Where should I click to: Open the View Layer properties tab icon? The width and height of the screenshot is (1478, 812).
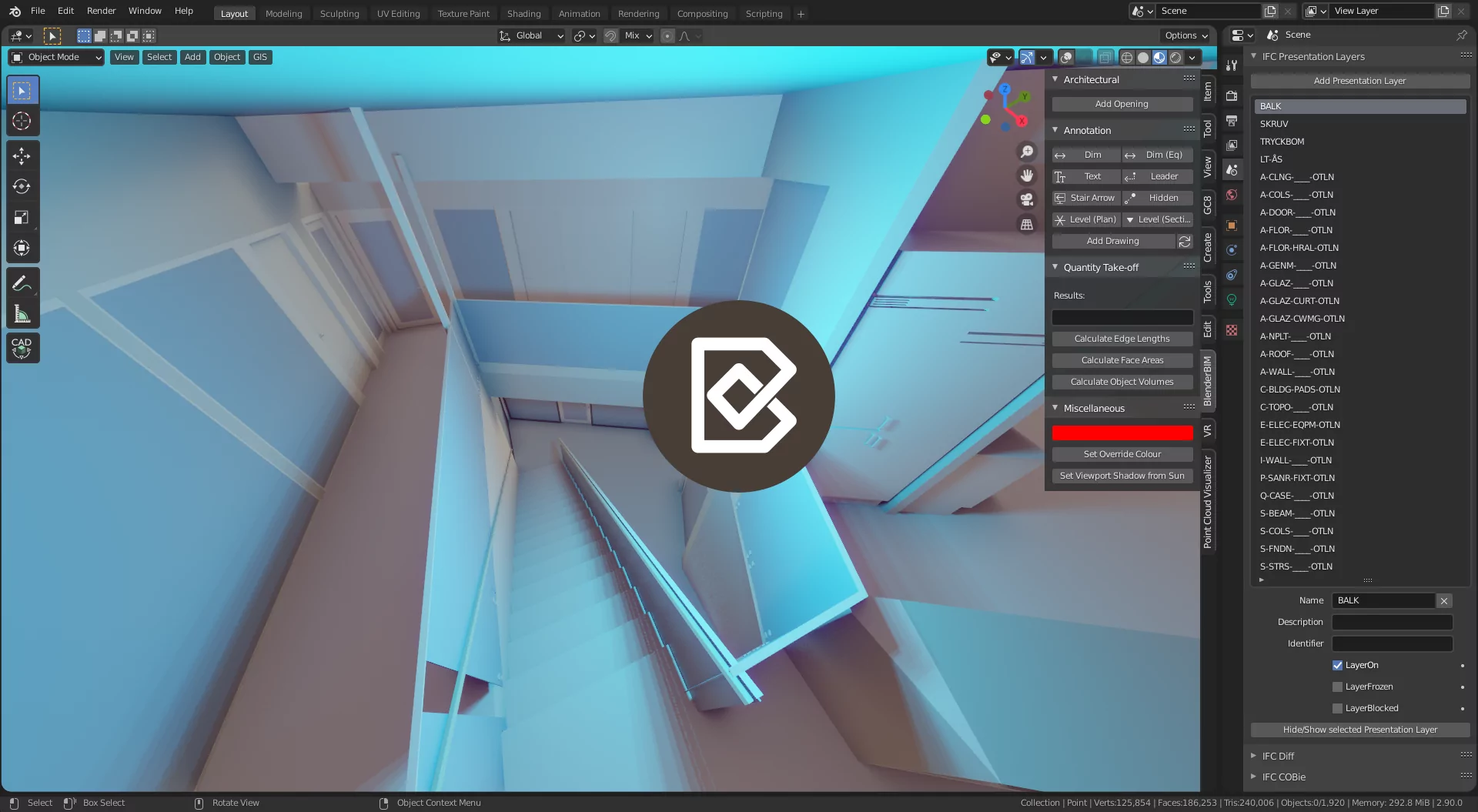tap(1232, 145)
